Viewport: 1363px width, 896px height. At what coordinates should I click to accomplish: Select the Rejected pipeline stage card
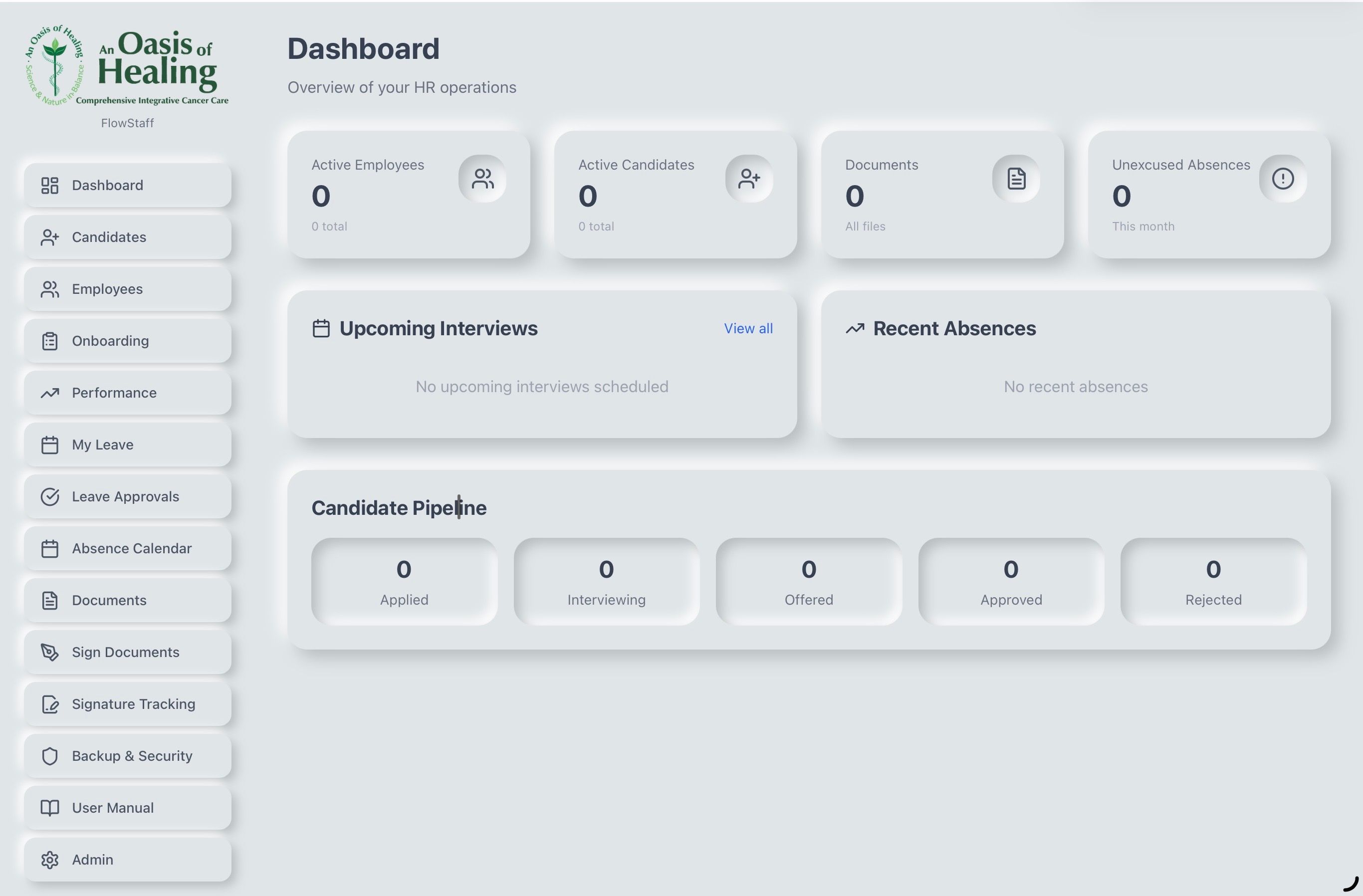click(x=1213, y=582)
